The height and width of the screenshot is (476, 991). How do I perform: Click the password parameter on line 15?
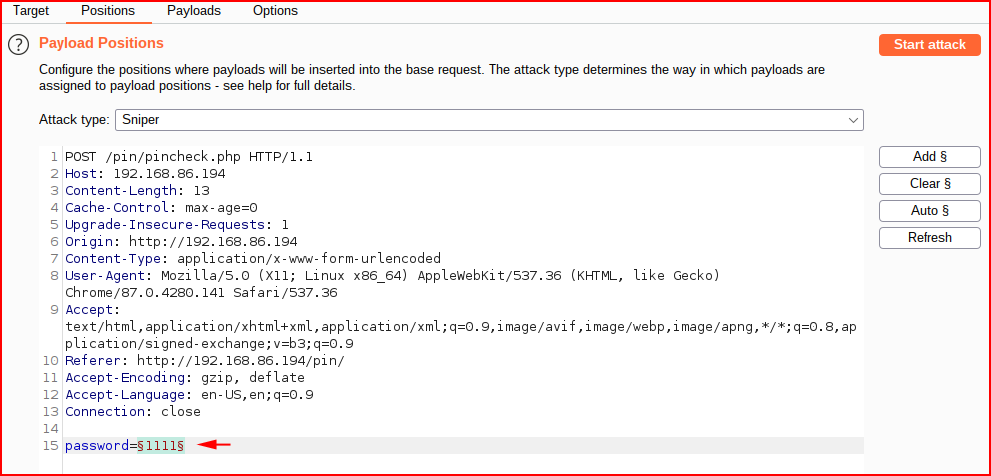pyautogui.click(x=97, y=446)
